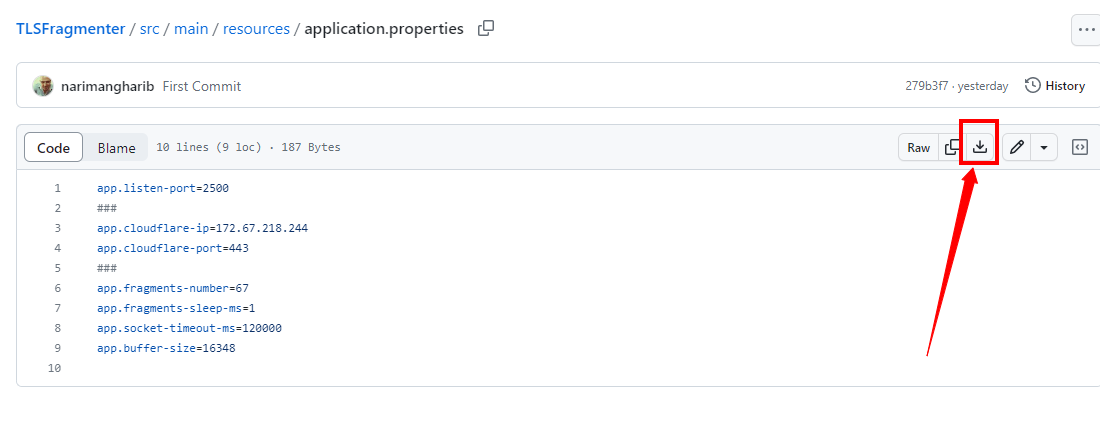Click the History clock icon
The image size is (1100, 440).
pos(1033,86)
